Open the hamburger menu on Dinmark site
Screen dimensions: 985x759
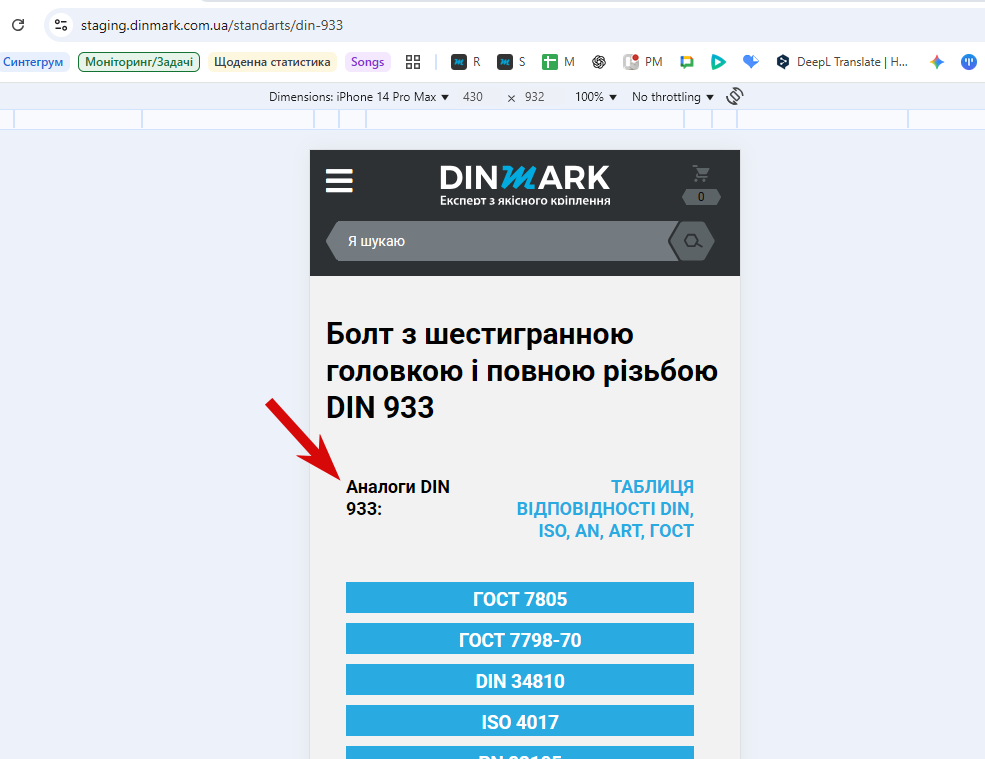[x=339, y=181]
